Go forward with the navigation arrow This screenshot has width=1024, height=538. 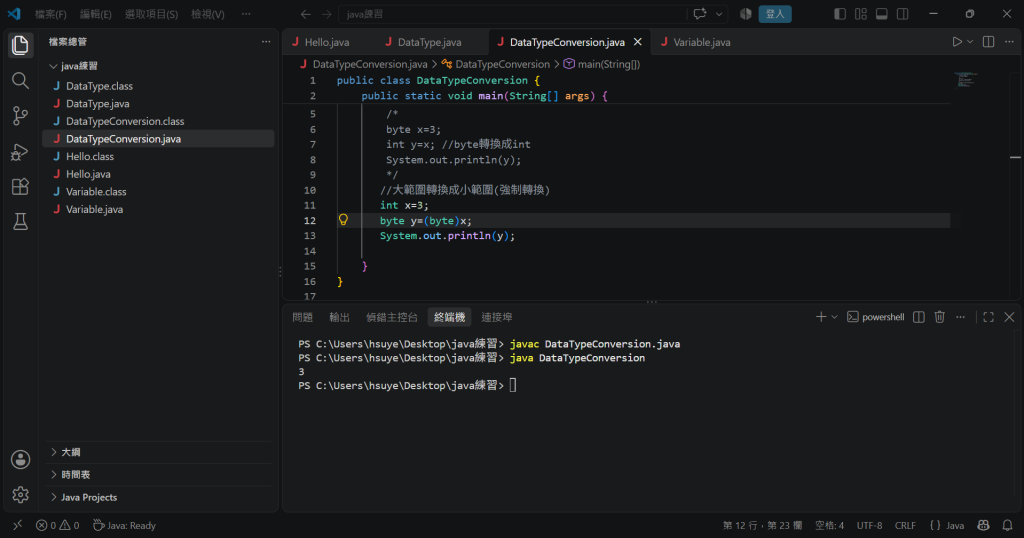(327, 14)
